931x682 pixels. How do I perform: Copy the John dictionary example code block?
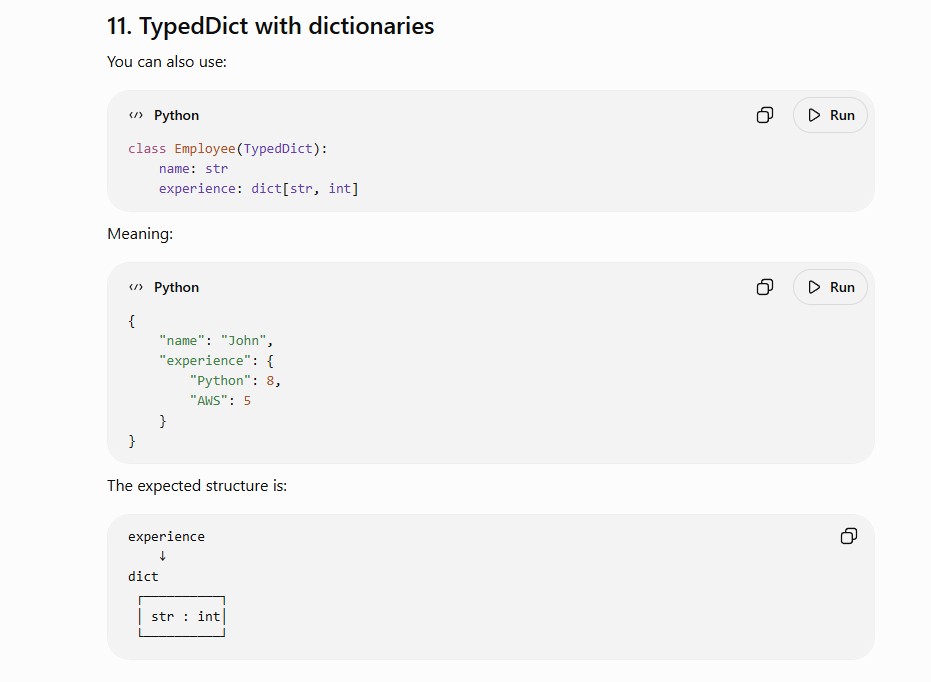[x=765, y=287]
